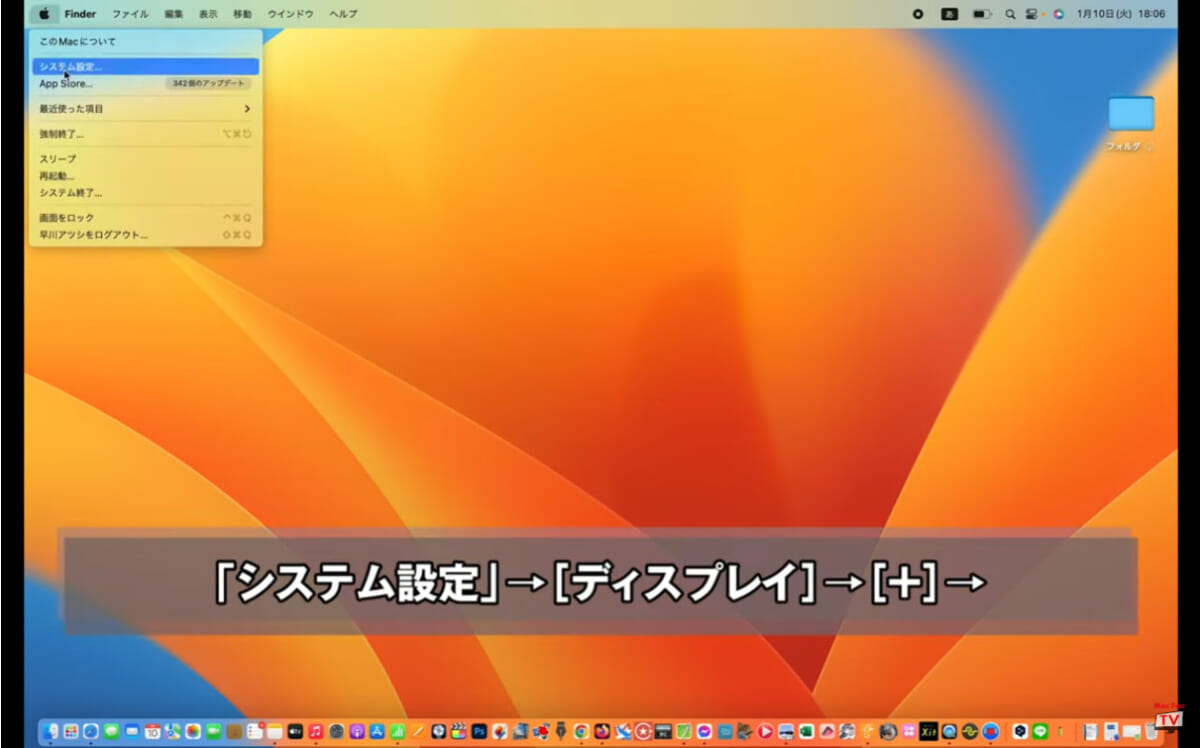Launch Excel from the Dock
This screenshot has width=1200, height=748.
[x=806, y=731]
